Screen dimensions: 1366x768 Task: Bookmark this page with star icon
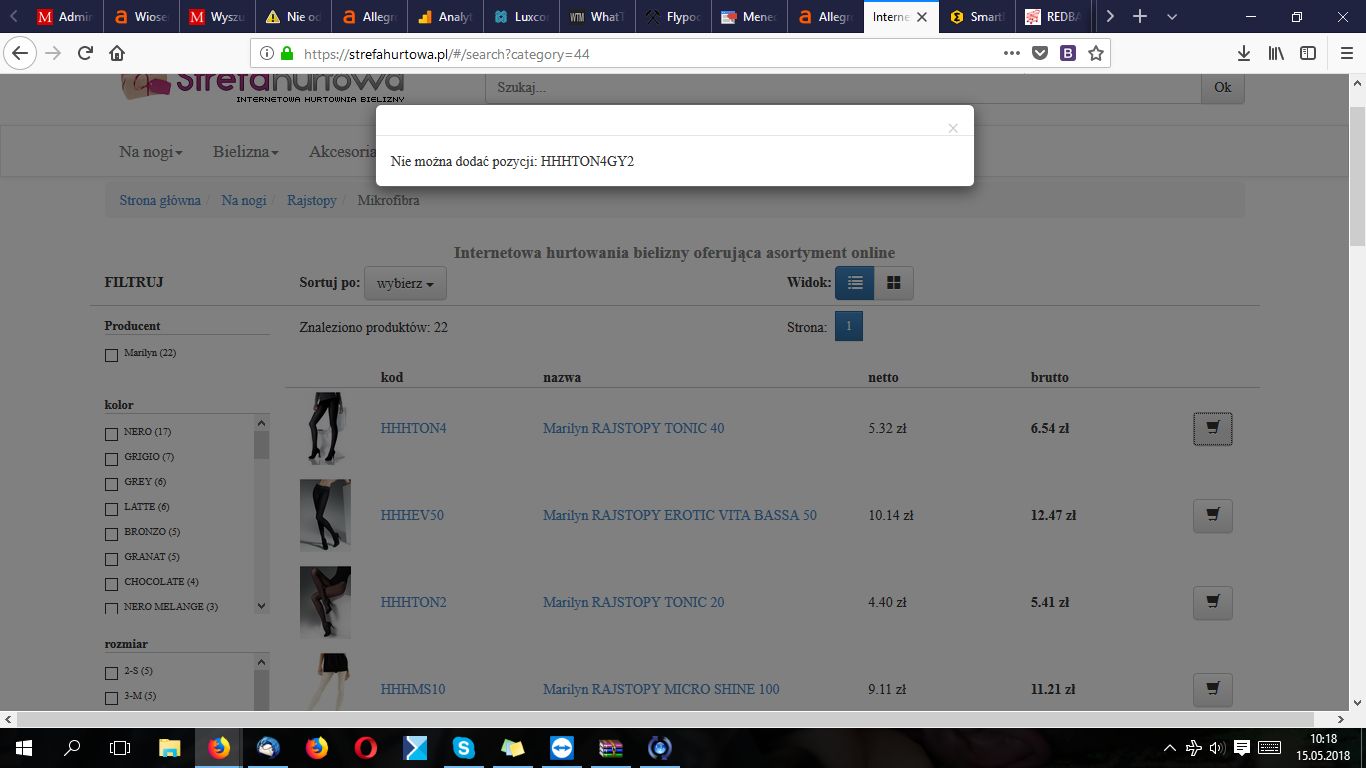pyautogui.click(x=1096, y=53)
